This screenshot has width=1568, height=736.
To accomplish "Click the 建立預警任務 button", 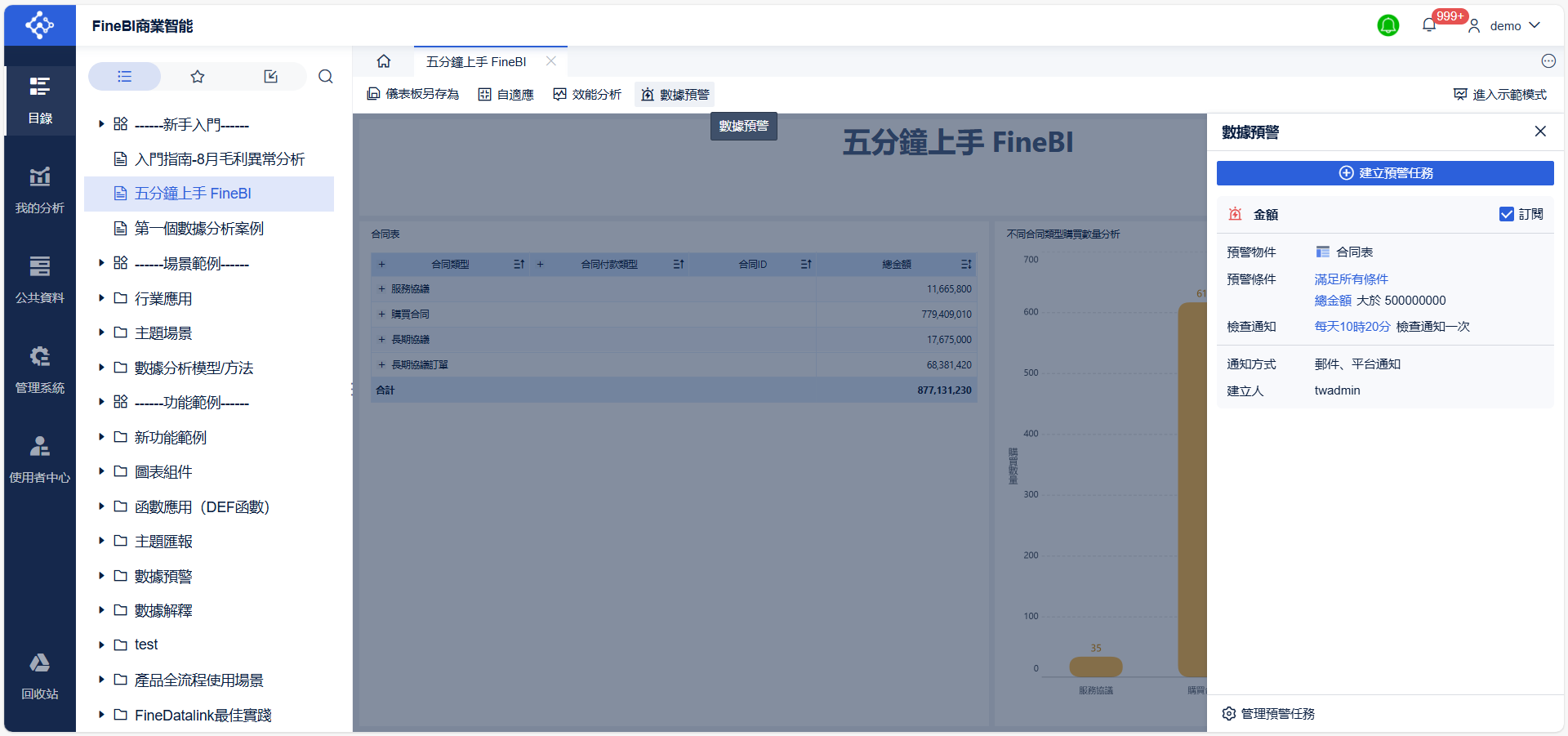I will point(1385,173).
